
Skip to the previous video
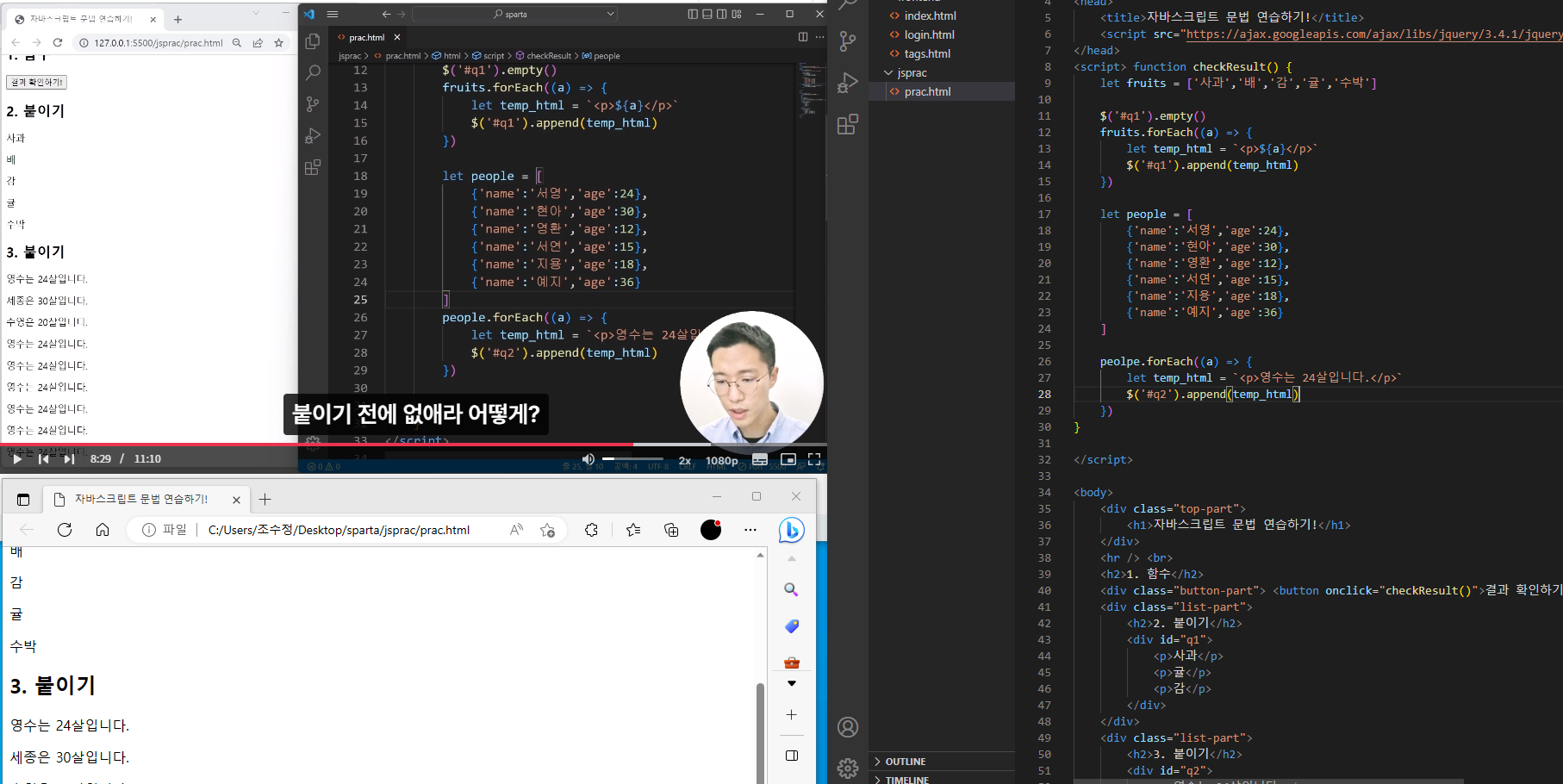44,459
